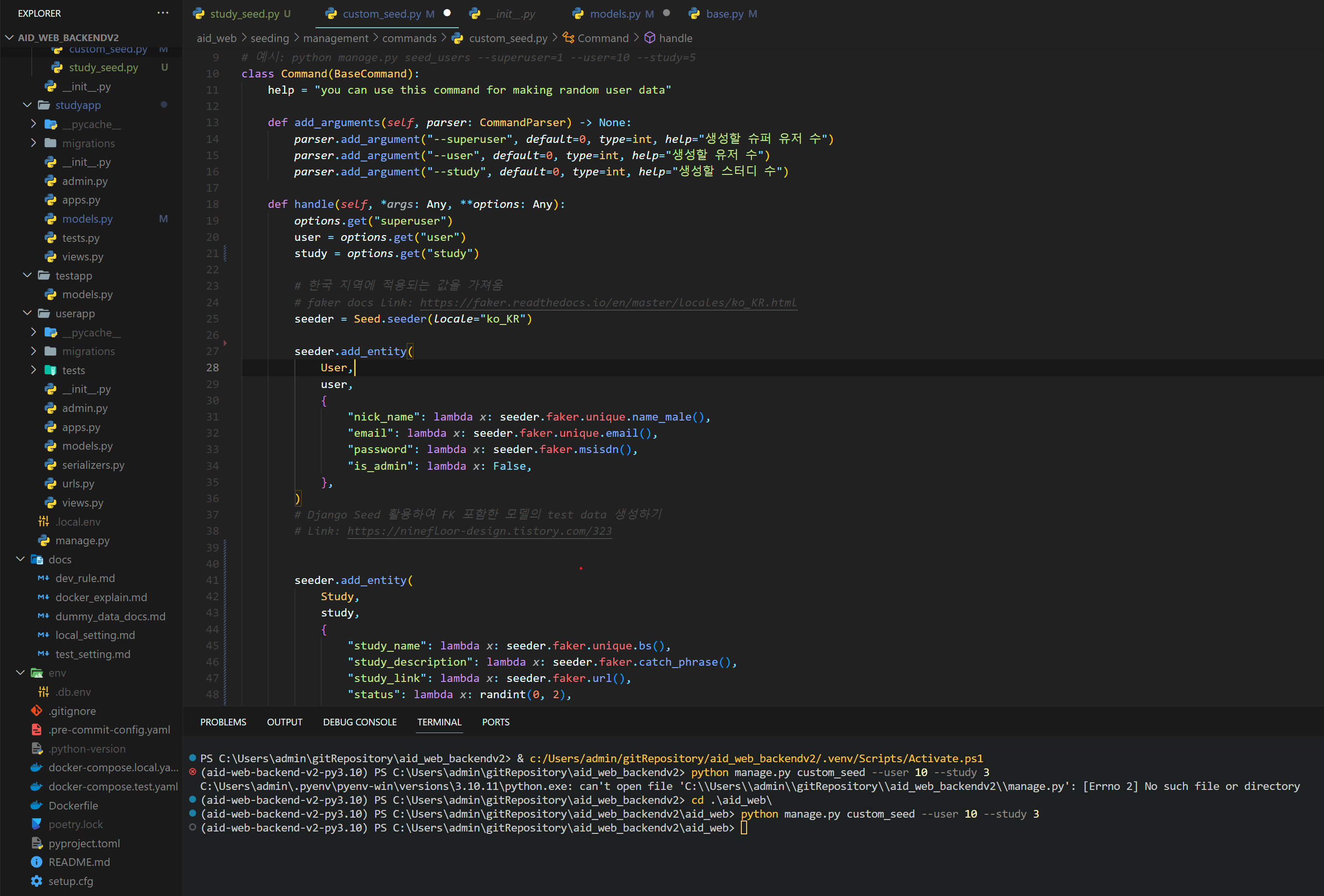Switch to the OUTPUT panel tab

click(284, 722)
